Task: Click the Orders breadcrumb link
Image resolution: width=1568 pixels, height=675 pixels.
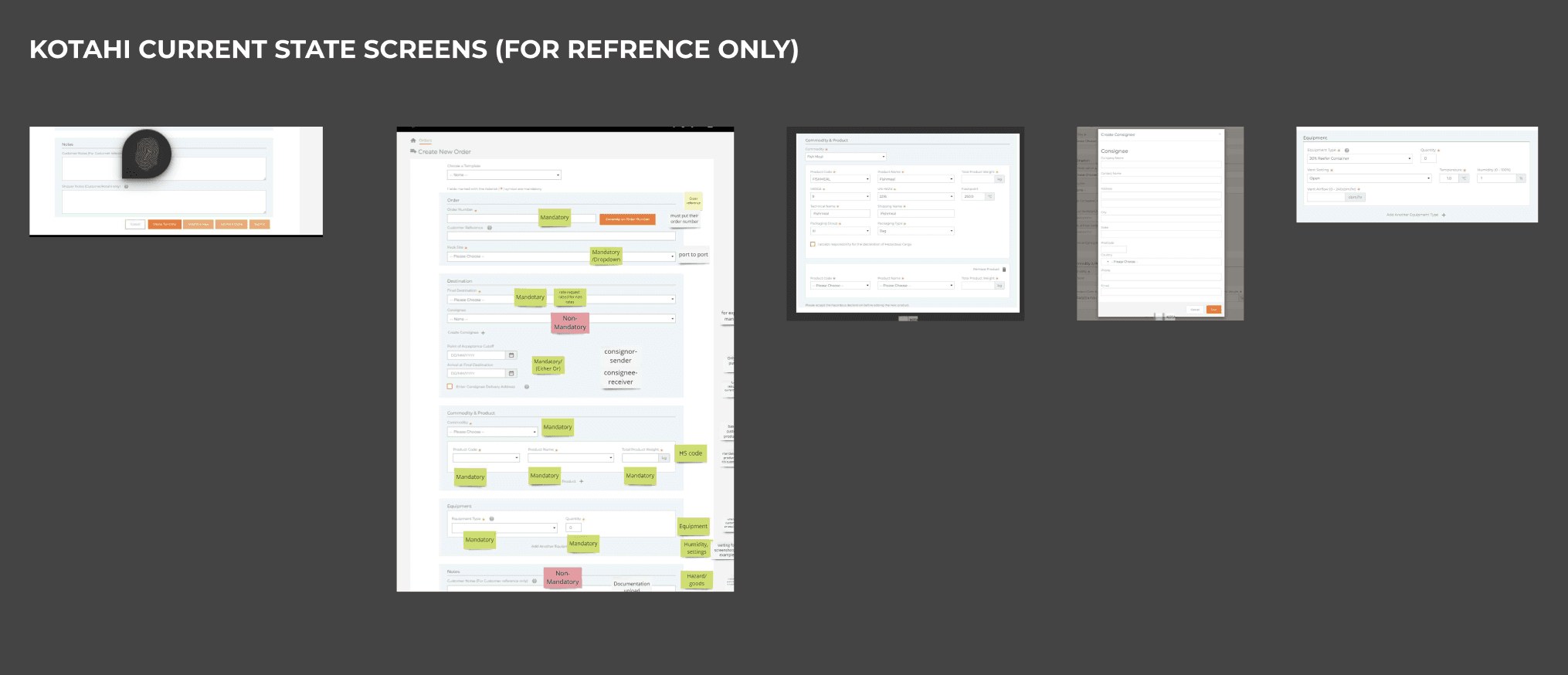Action: [425, 141]
